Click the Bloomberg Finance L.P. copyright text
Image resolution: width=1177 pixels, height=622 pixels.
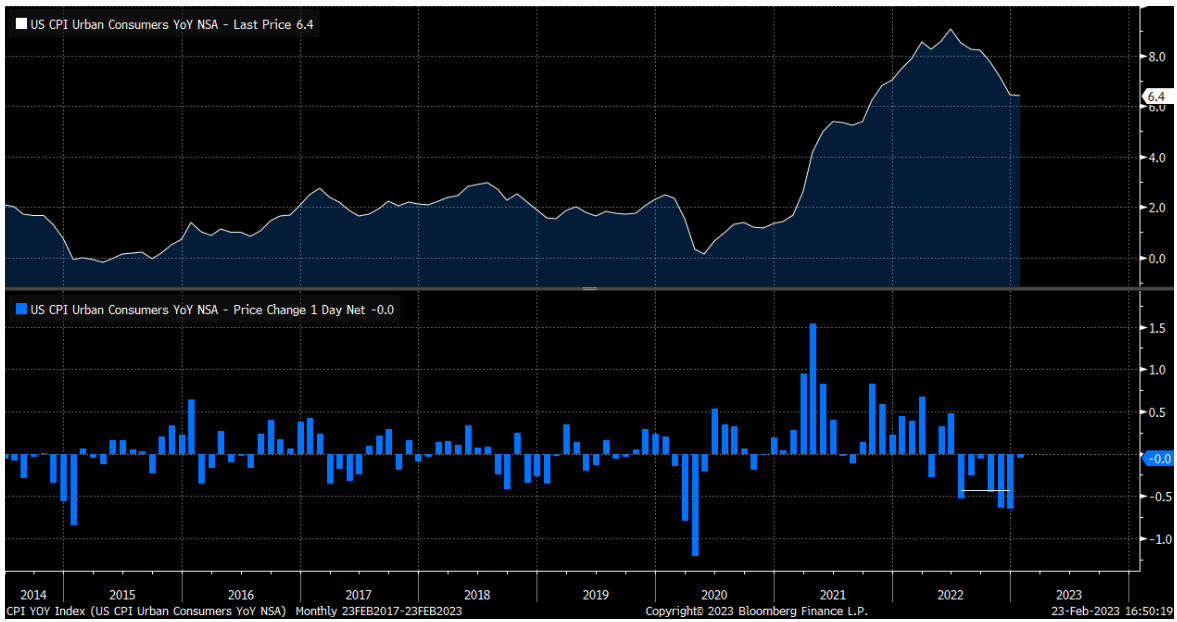(757, 611)
